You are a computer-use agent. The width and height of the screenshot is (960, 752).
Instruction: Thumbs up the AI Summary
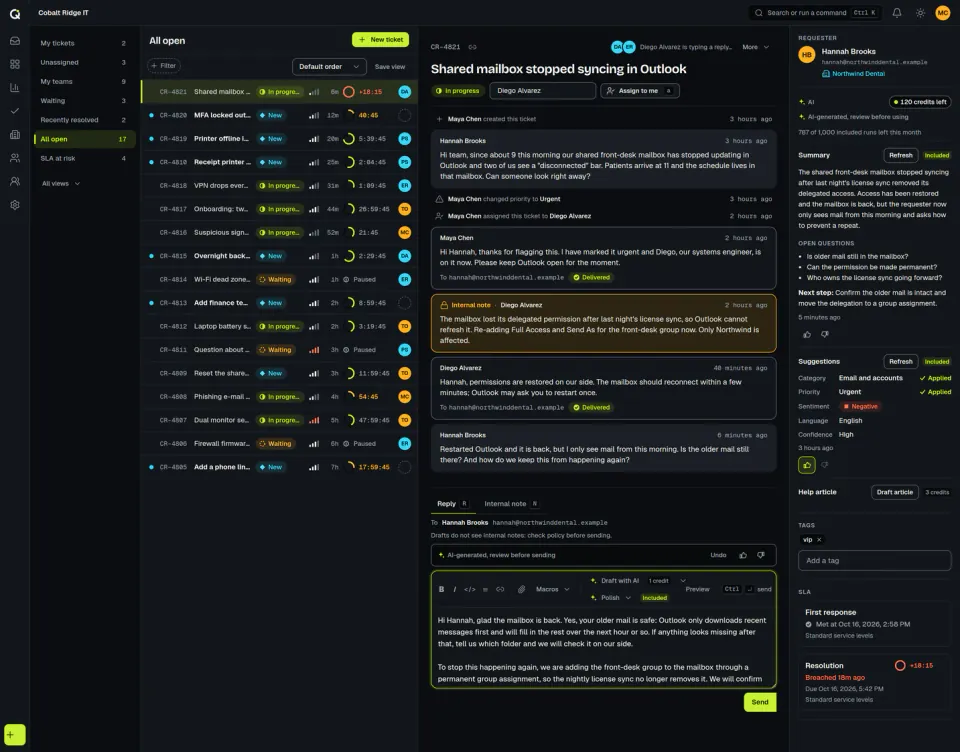[807, 334]
